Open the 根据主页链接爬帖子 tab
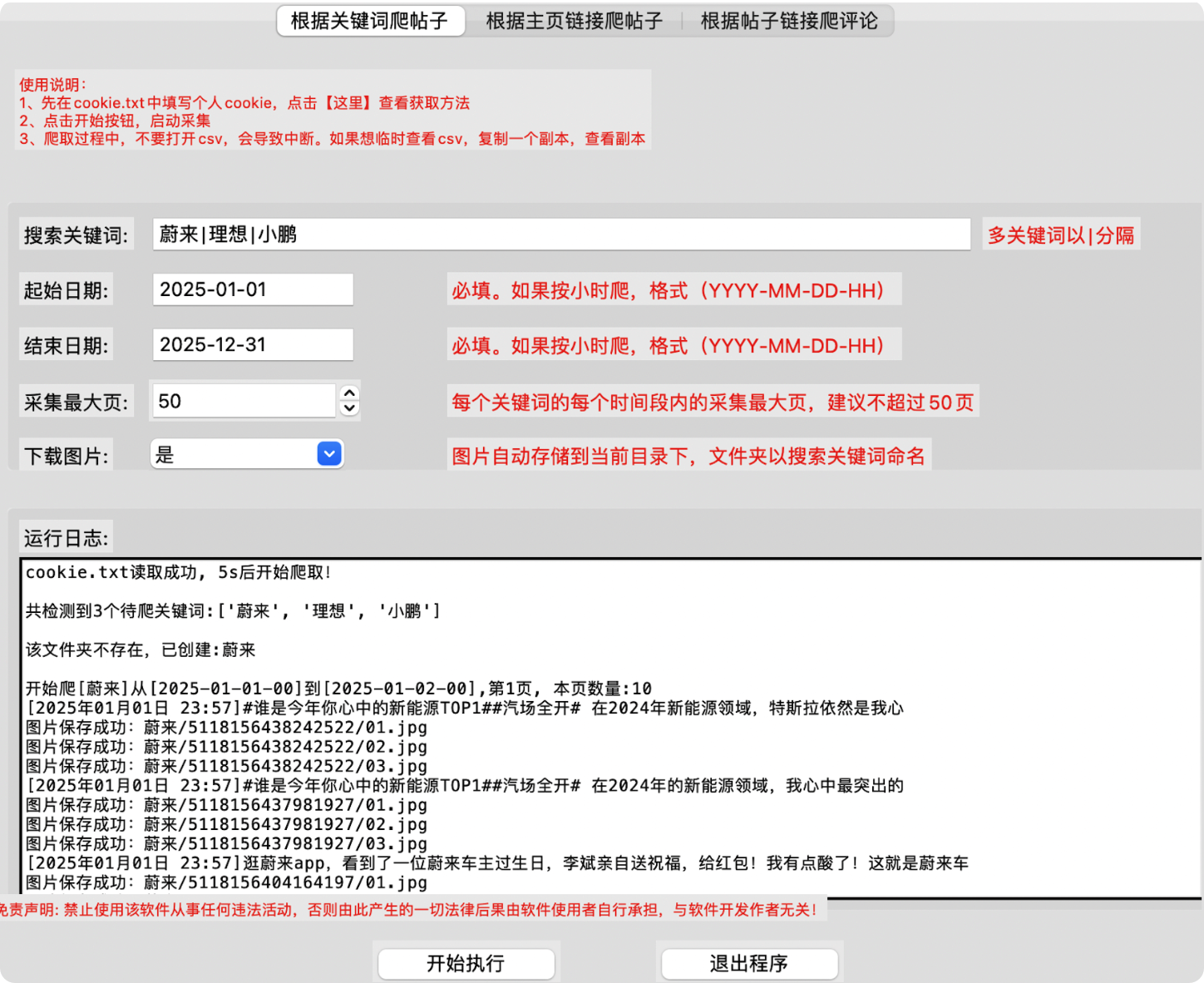 tap(574, 21)
